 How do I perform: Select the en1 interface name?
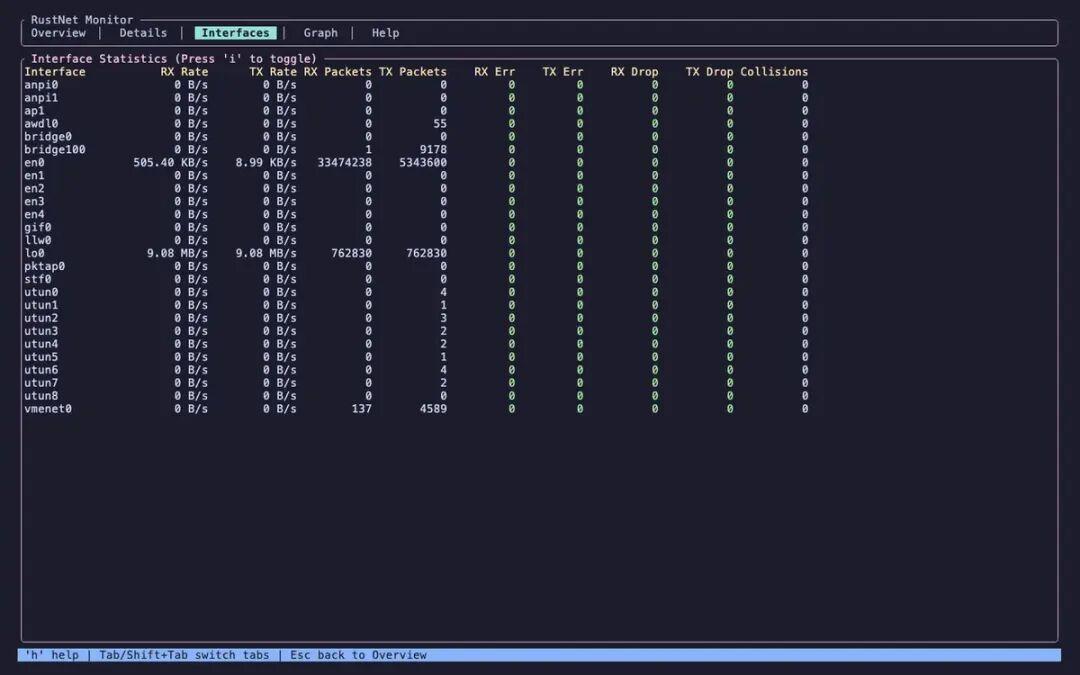point(34,176)
